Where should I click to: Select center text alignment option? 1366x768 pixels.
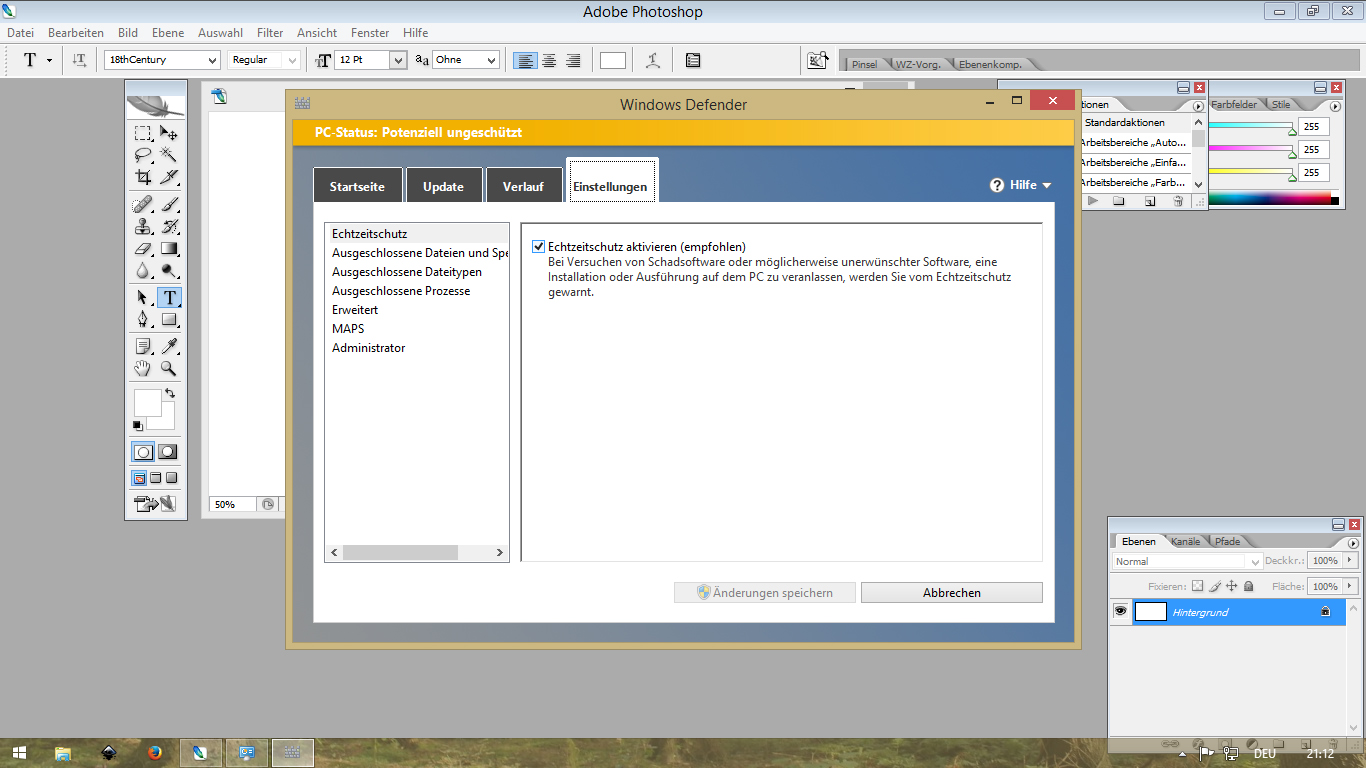[549, 60]
